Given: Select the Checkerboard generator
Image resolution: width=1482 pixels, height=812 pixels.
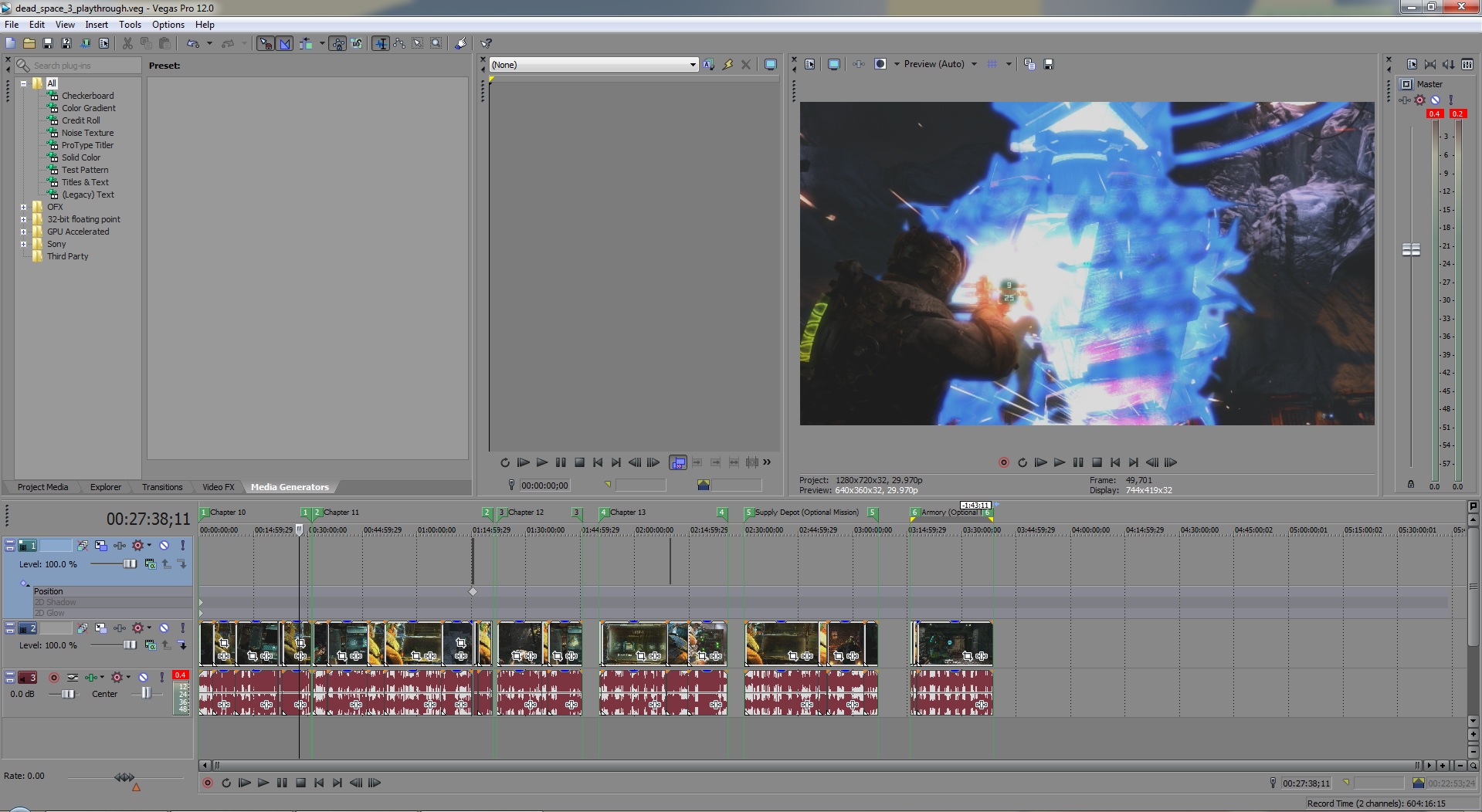Looking at the screenshot, I should click(88, 96).
